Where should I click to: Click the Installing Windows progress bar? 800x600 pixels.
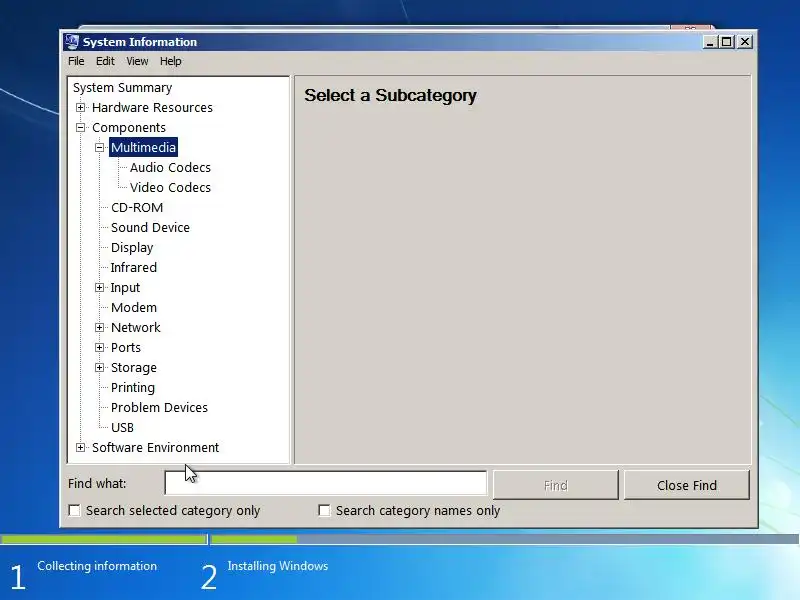[x=505, y=539]
